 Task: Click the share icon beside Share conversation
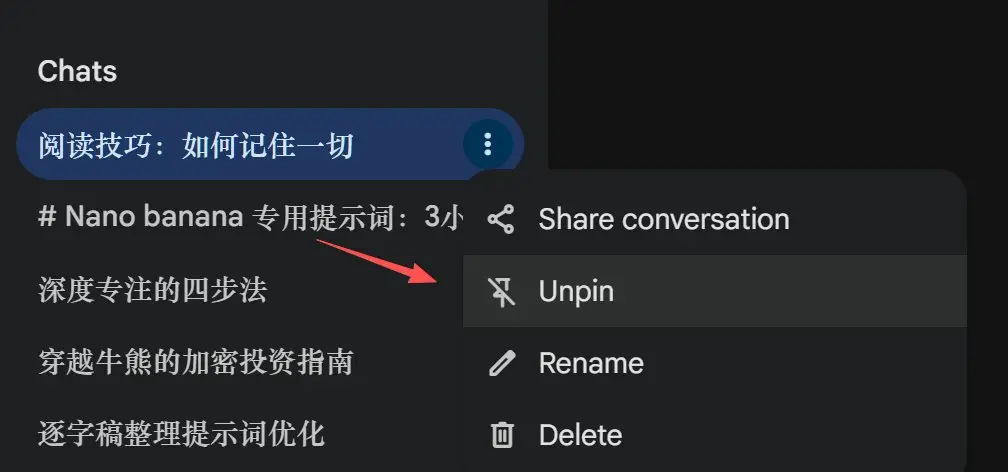tap(501, 219)
